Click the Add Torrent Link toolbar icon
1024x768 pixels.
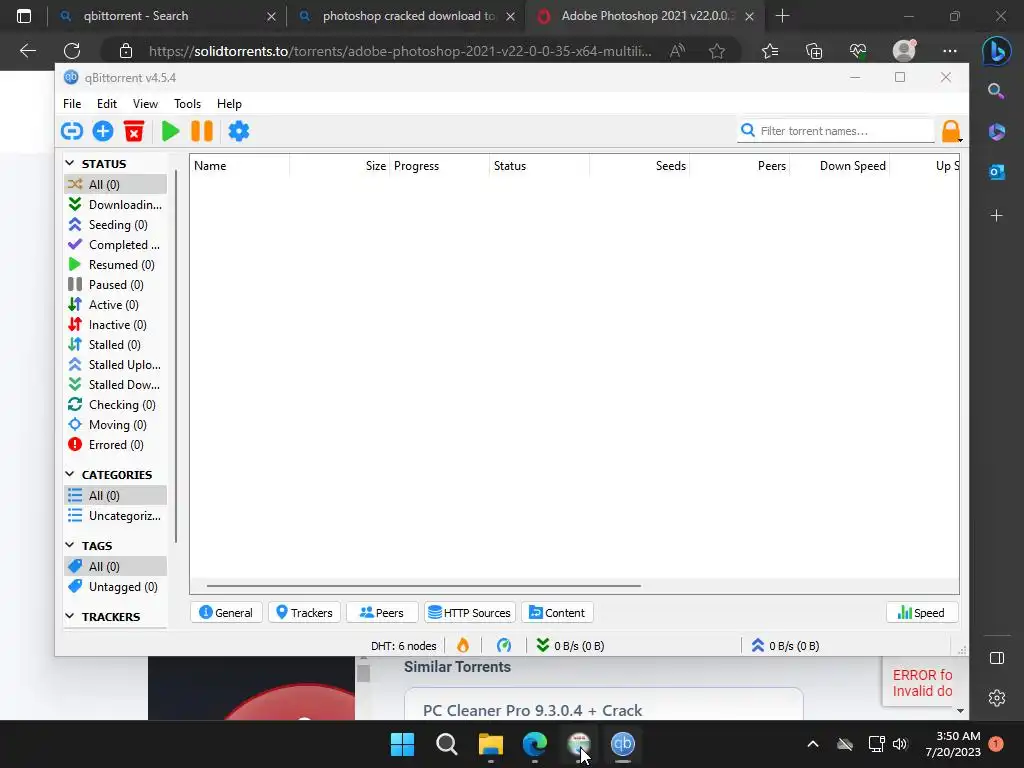pos(72,131)
